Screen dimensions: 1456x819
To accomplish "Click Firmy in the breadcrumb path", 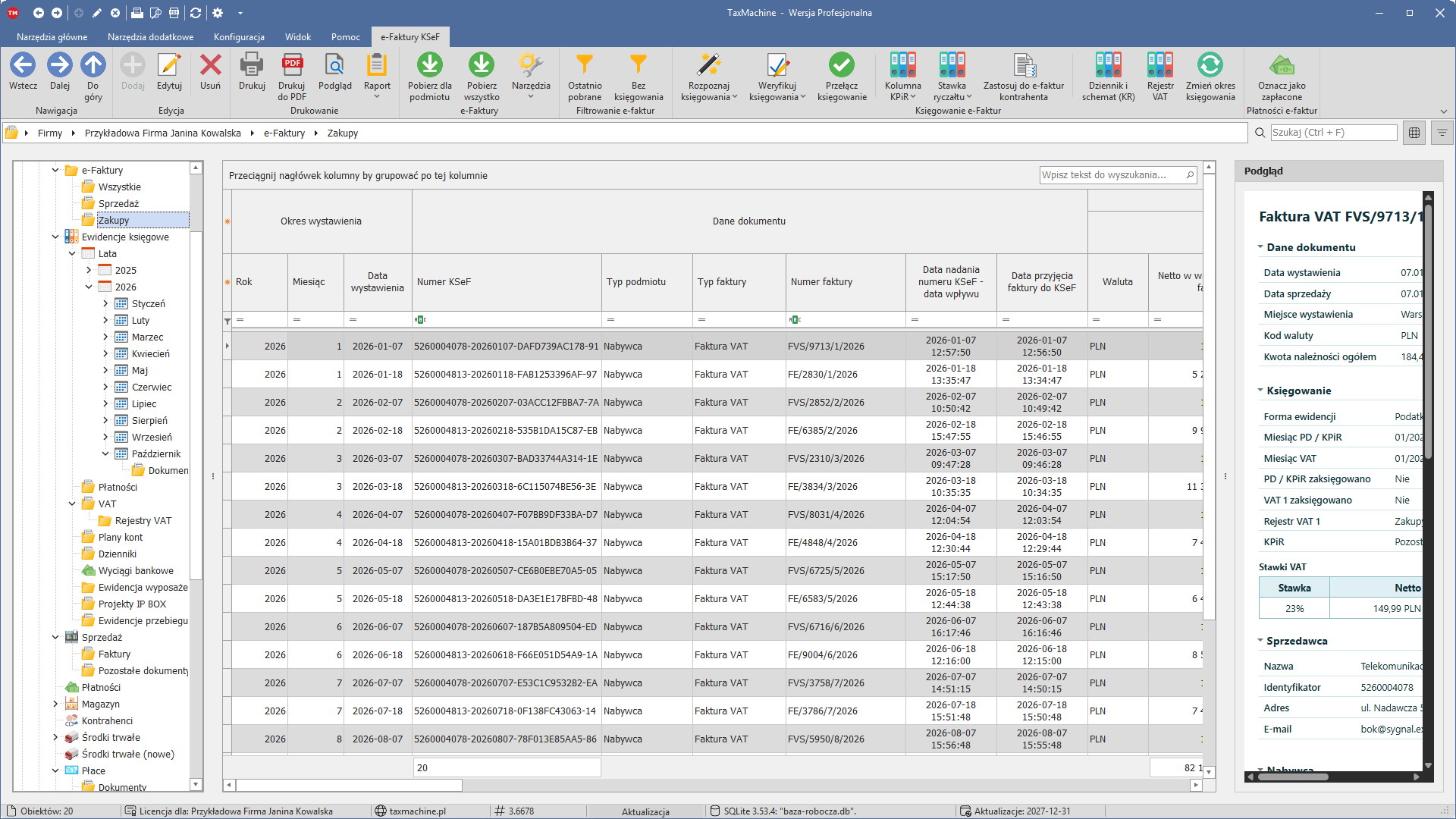I will pos(50,133).
